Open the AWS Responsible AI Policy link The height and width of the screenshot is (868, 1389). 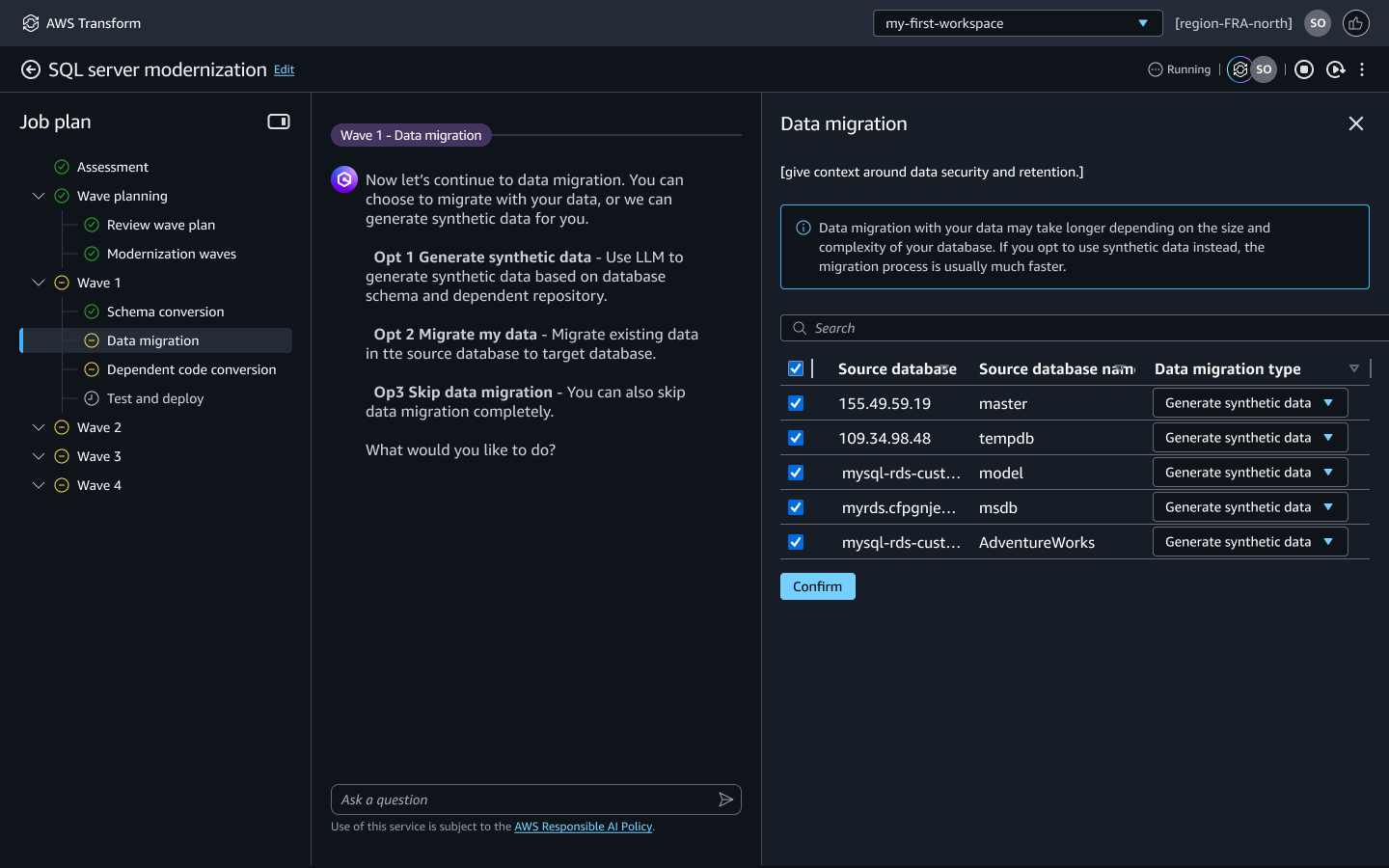click(x=583, y=827)
